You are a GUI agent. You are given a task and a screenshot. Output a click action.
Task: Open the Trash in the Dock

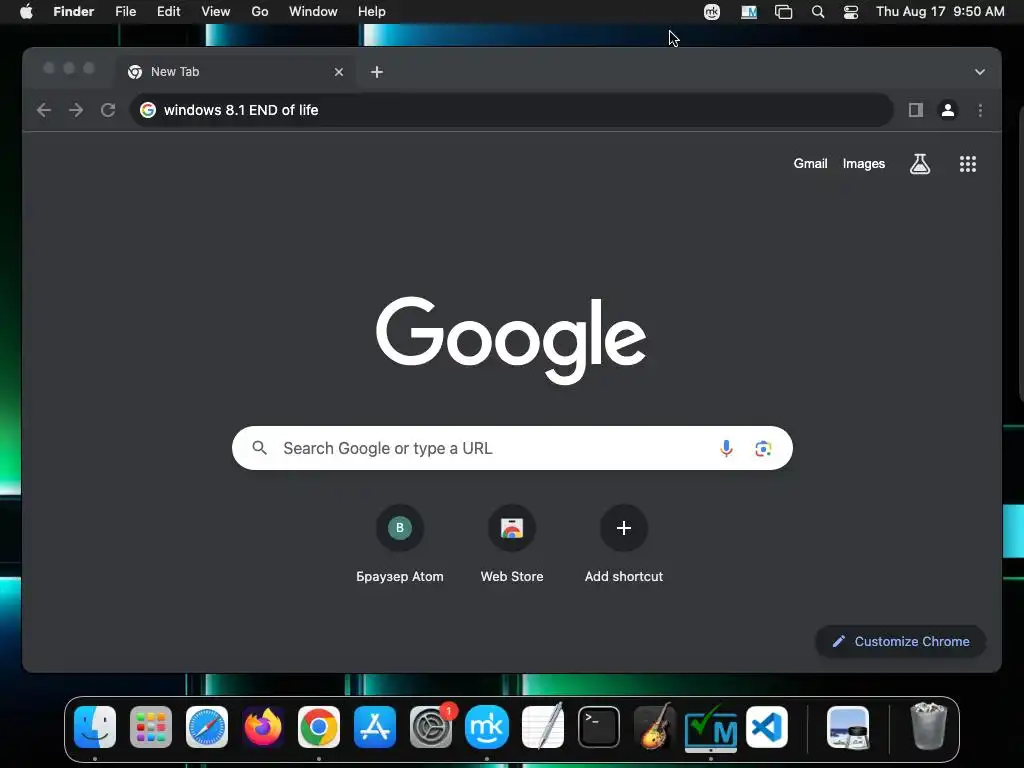[928, 726]
